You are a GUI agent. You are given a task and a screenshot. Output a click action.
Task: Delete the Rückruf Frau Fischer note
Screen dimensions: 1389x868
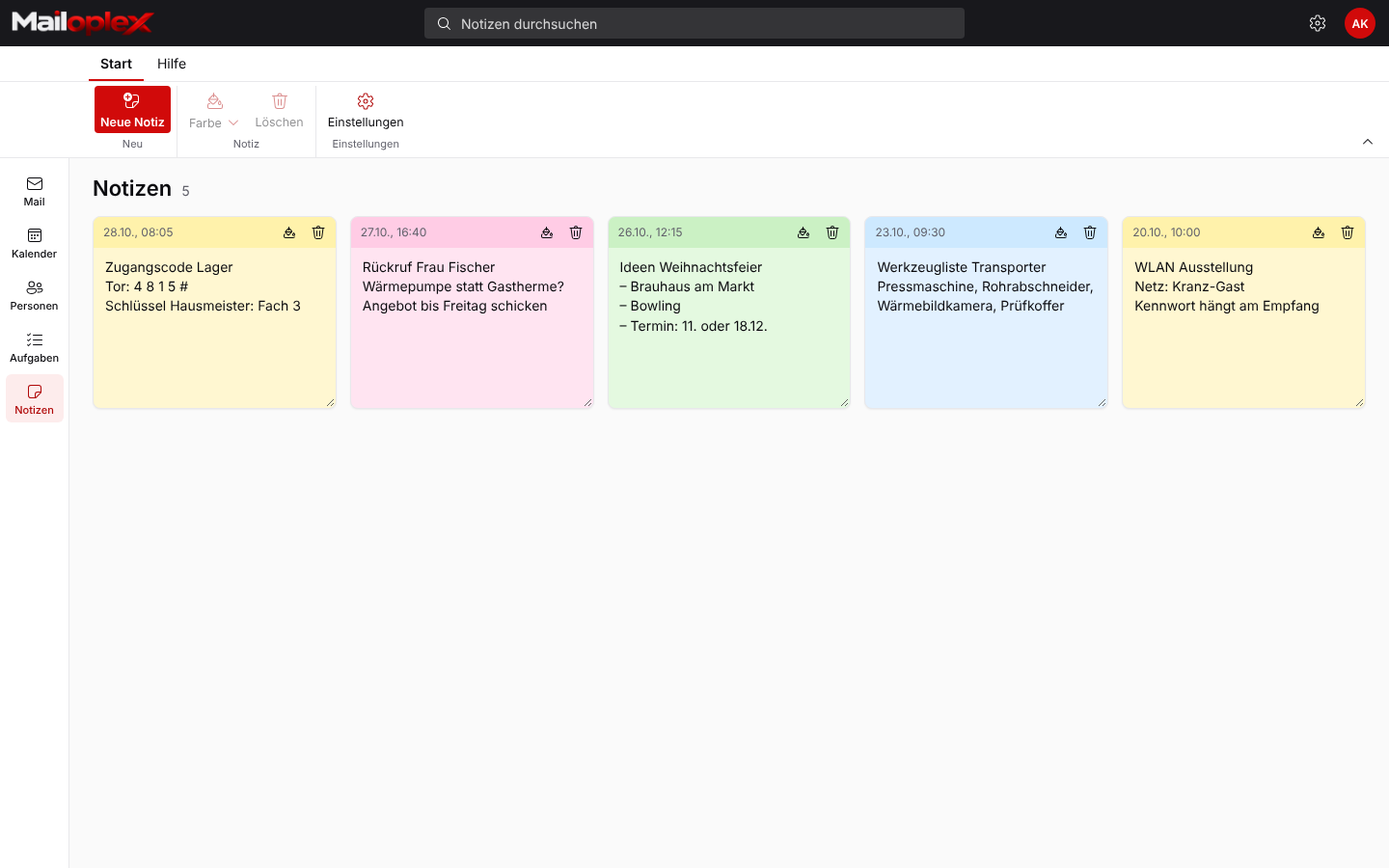point(576,232)
